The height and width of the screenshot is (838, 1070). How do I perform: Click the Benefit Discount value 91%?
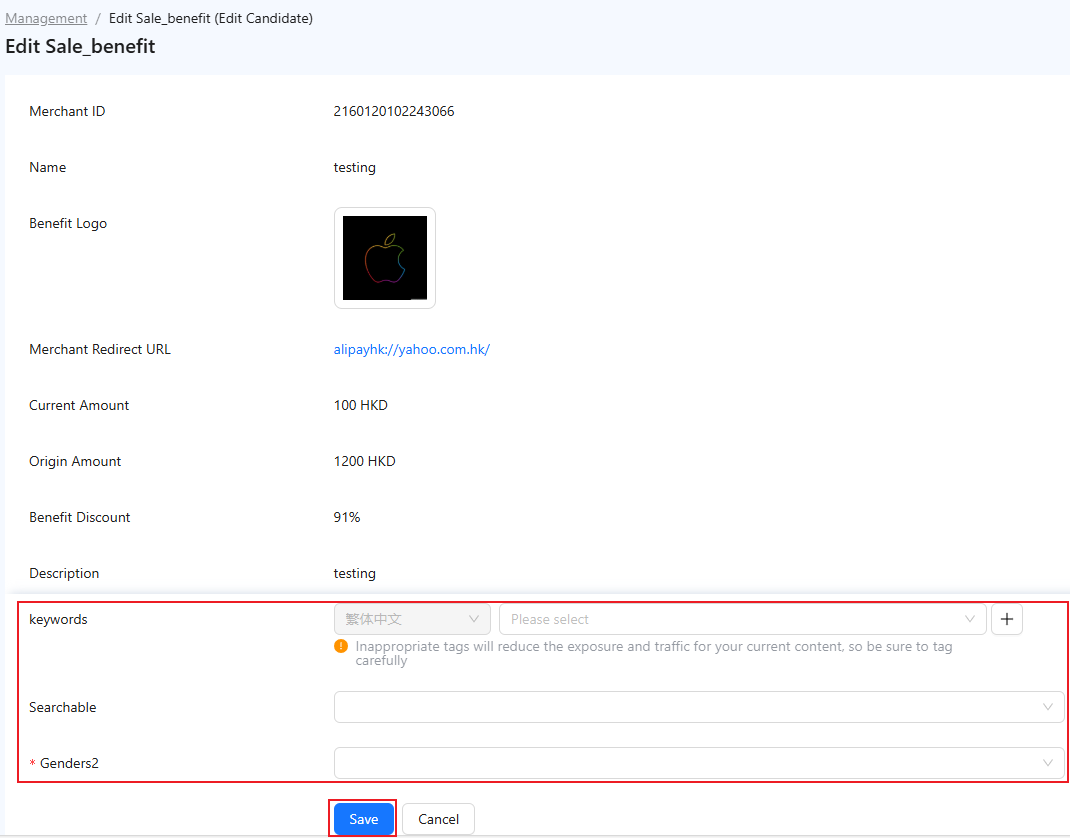pos(347,518)
